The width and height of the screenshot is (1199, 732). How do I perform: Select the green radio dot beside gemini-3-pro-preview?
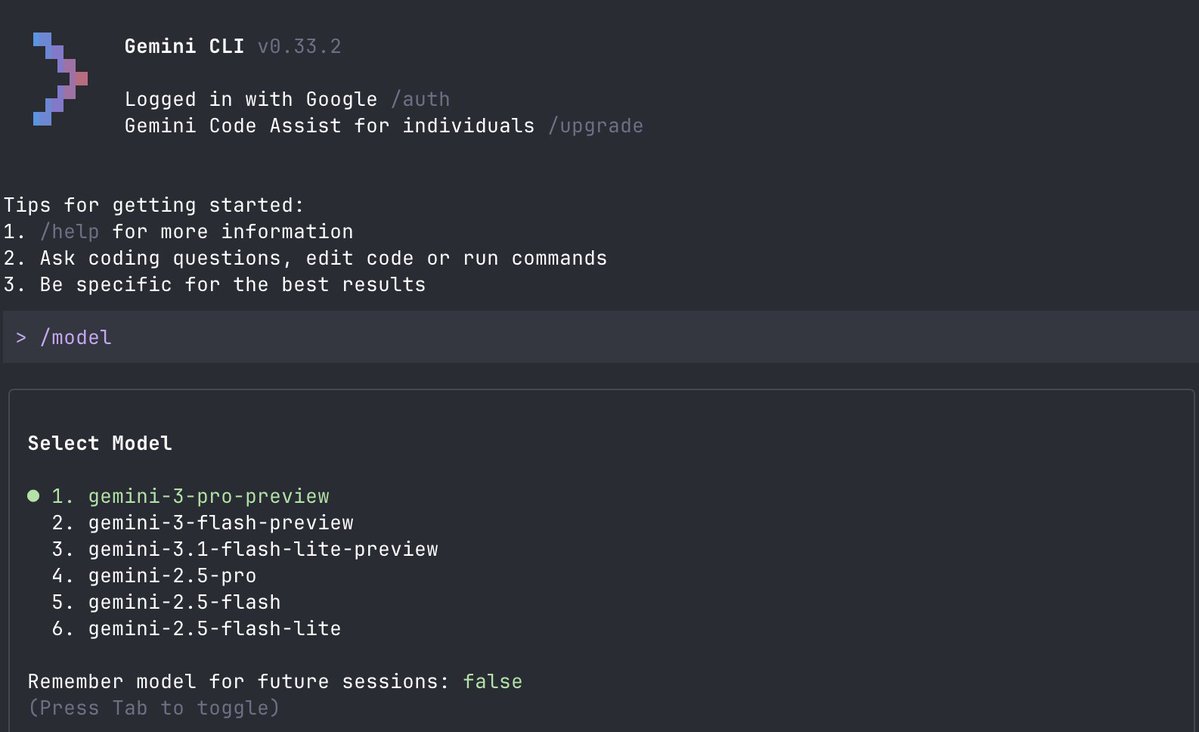tap(34, 496)
